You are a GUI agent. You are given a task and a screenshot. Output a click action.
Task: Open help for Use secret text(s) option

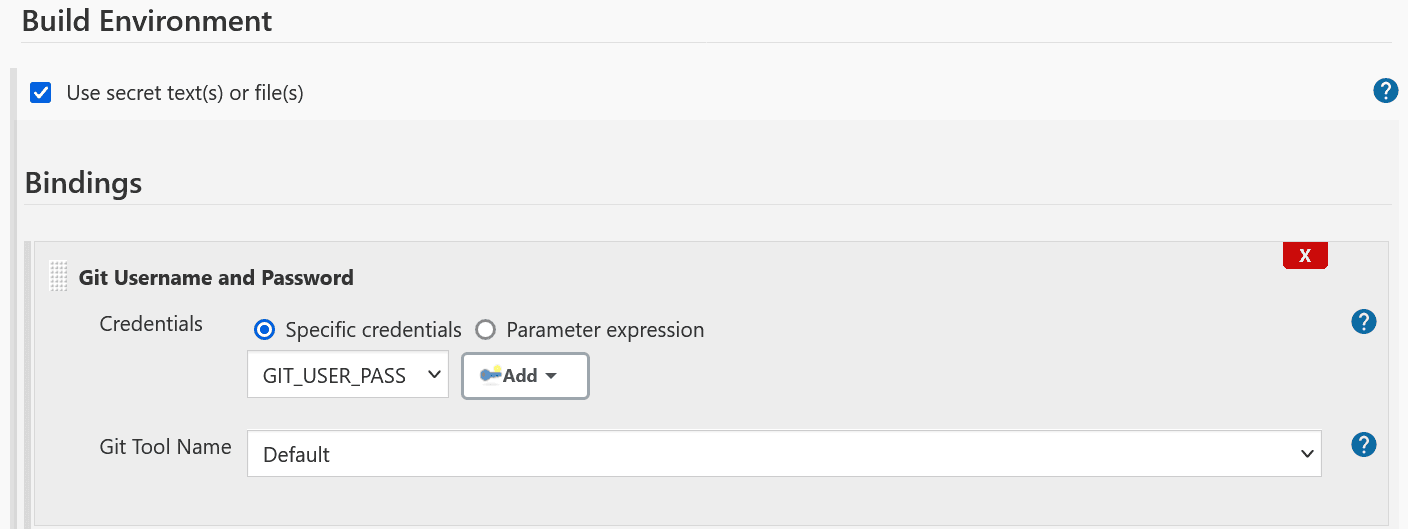[x=1385, y=92]
